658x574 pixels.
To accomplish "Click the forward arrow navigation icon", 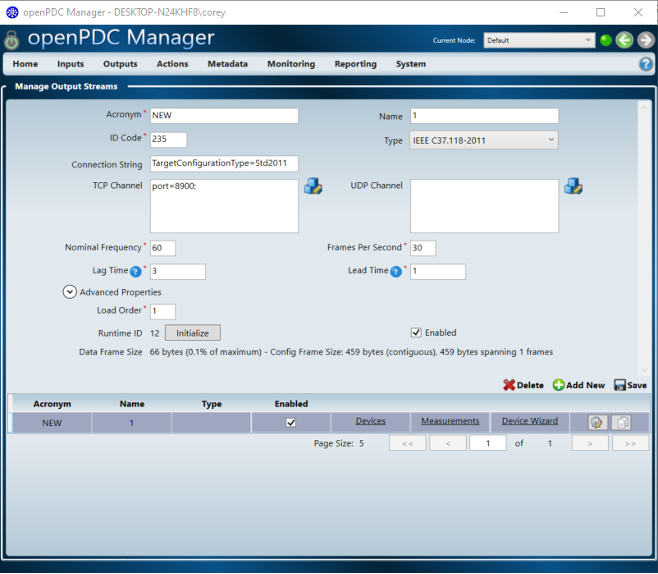I will (x=645, y=40).
